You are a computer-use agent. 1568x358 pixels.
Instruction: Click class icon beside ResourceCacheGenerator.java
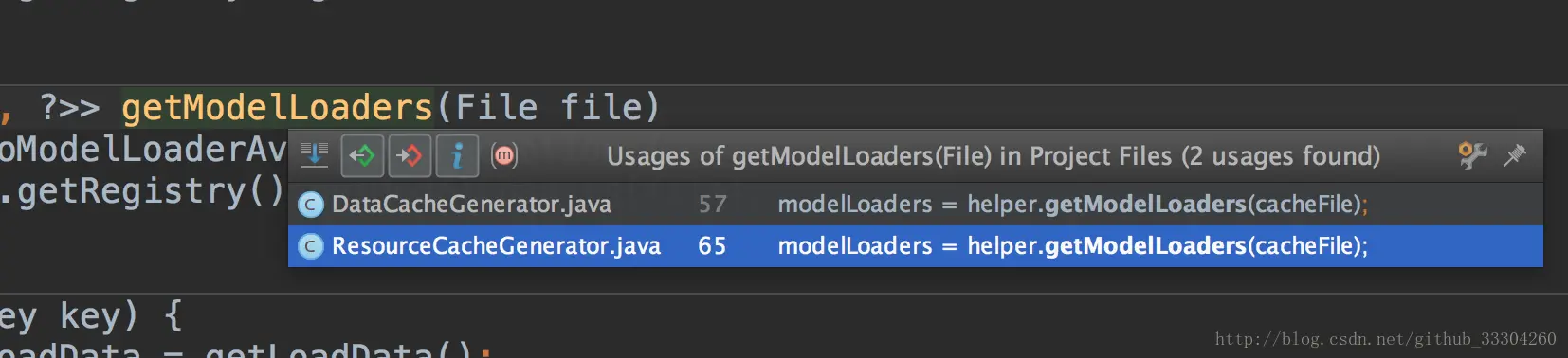click(x=310, y=246)
